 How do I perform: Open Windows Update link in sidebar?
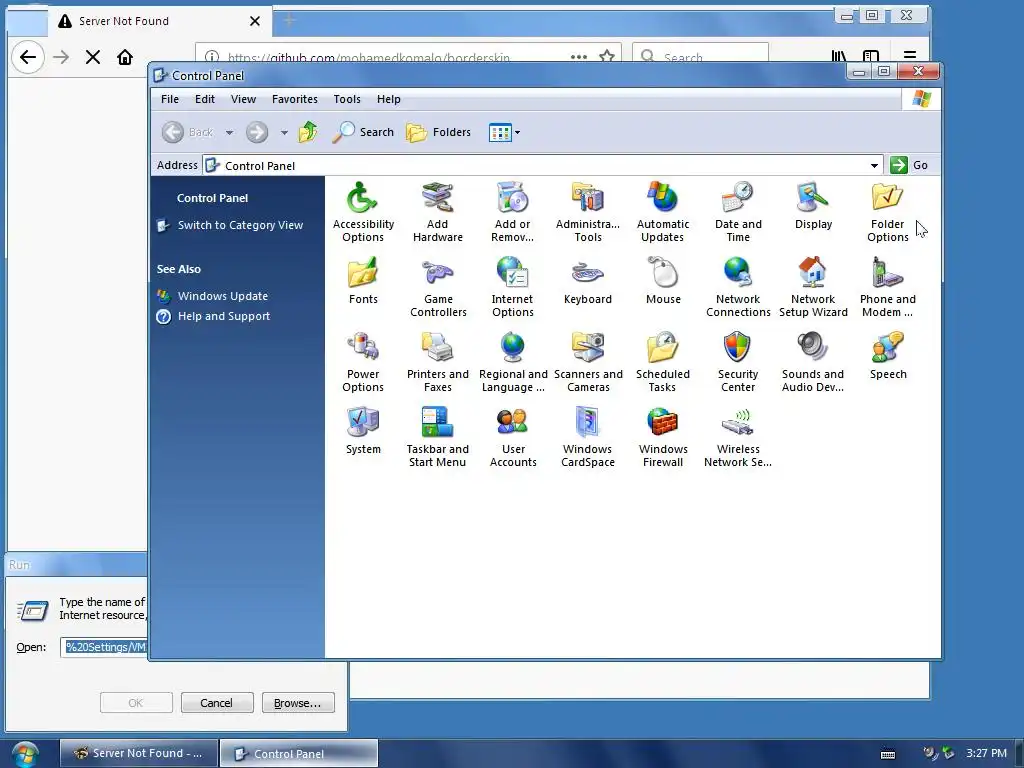click(223, 296)
